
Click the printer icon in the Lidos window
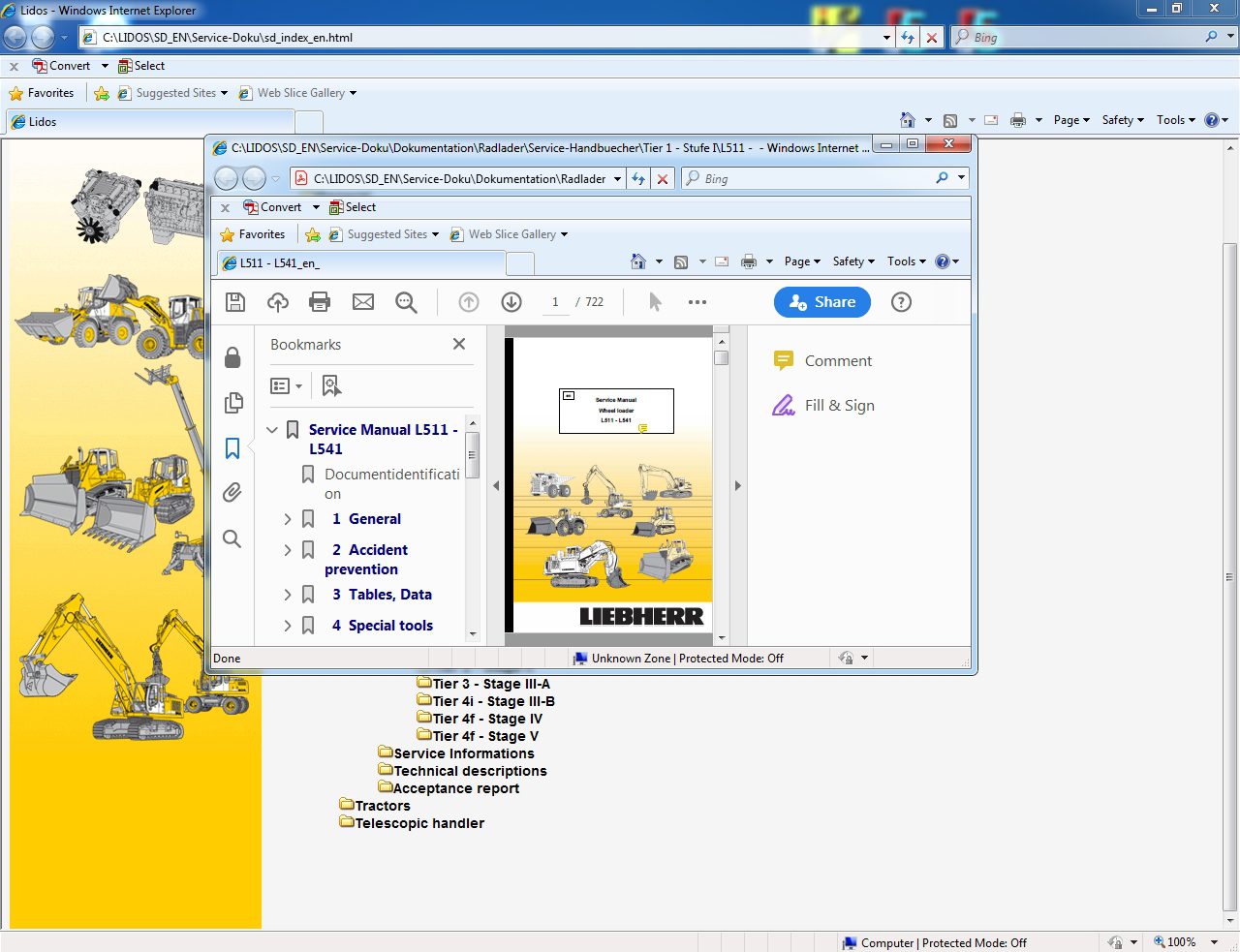1017,120
